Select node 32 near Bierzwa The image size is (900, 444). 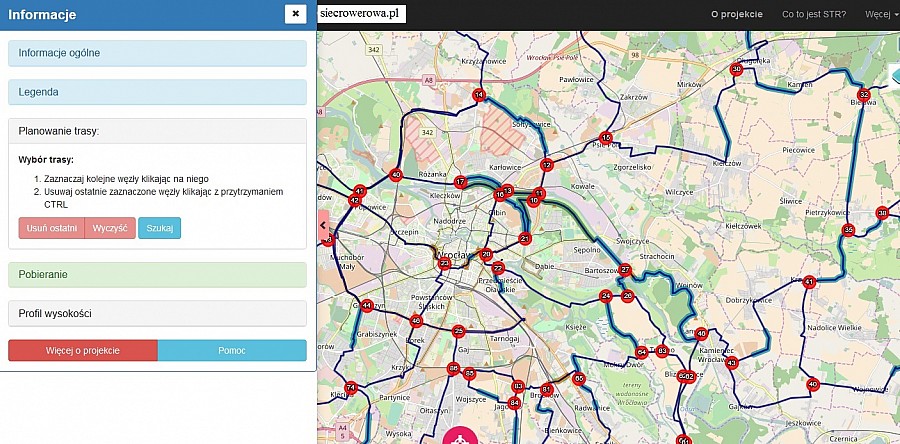tap(864, 95)
